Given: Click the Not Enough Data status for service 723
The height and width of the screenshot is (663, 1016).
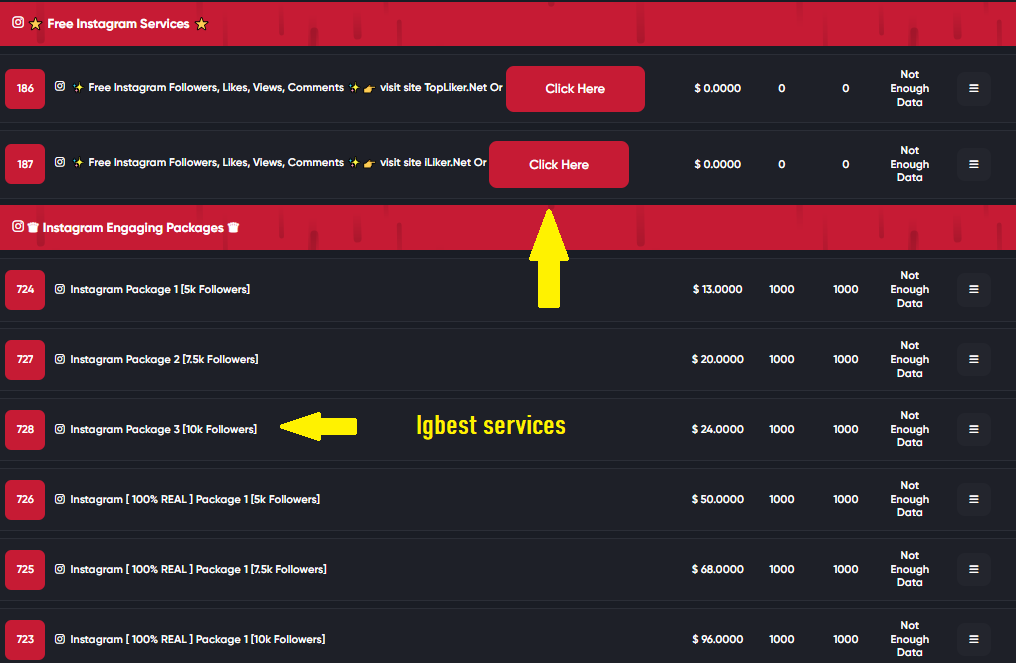Looking at the screenshot, I should click(x=909, y=638).
